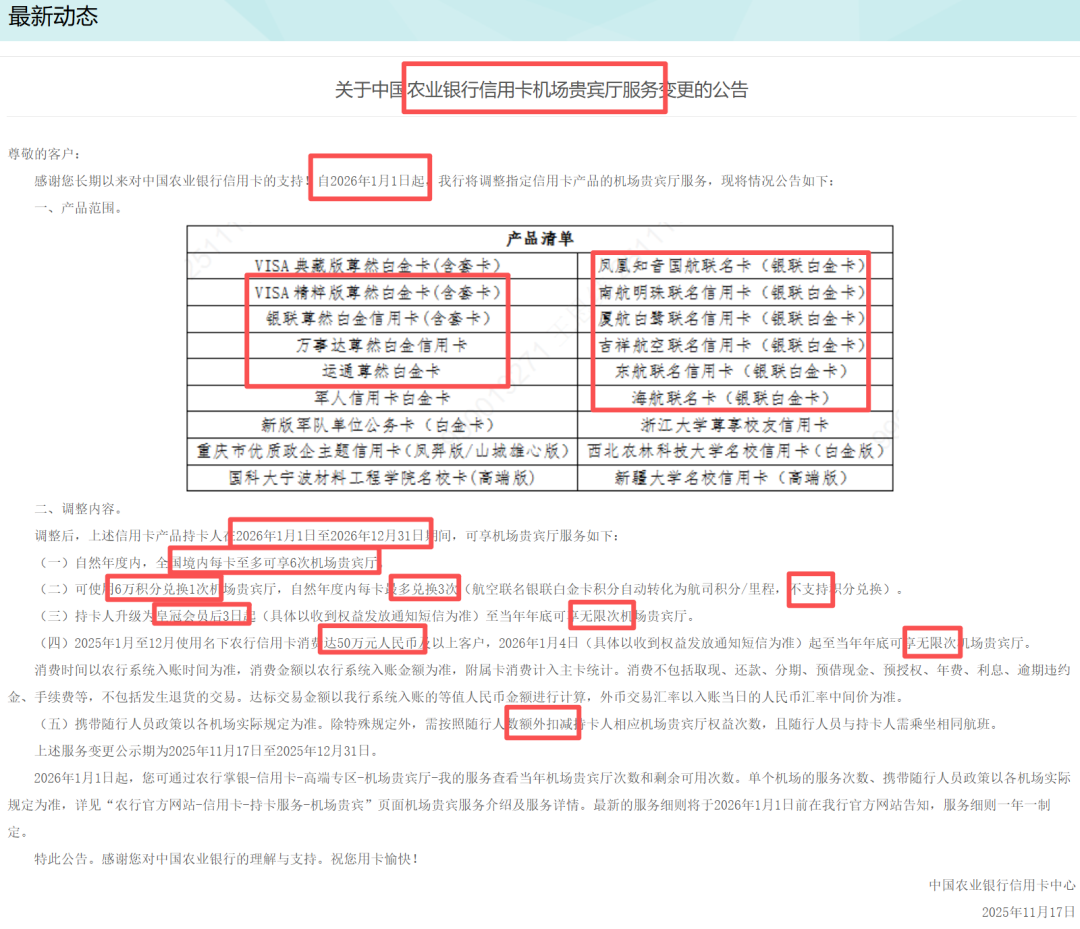Select the 新疆大学名校信用卡 table cell
Image resolution: width=1080 pixels, height=929 pixels.
coord(735,477)
